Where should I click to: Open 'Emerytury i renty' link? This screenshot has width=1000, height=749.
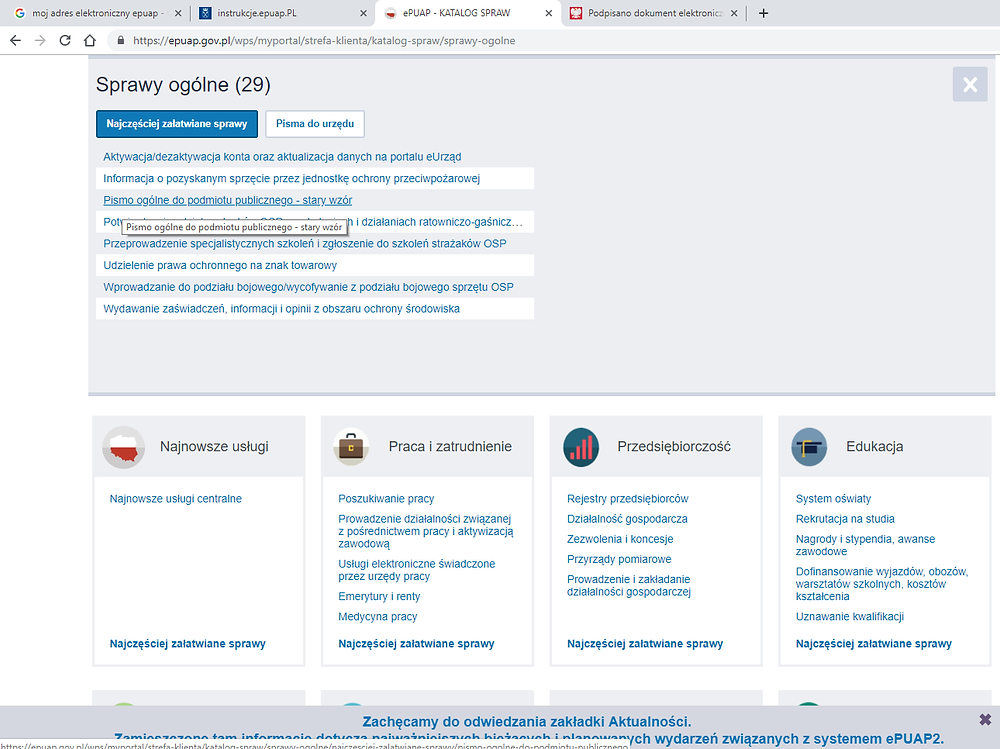[379, 597]
